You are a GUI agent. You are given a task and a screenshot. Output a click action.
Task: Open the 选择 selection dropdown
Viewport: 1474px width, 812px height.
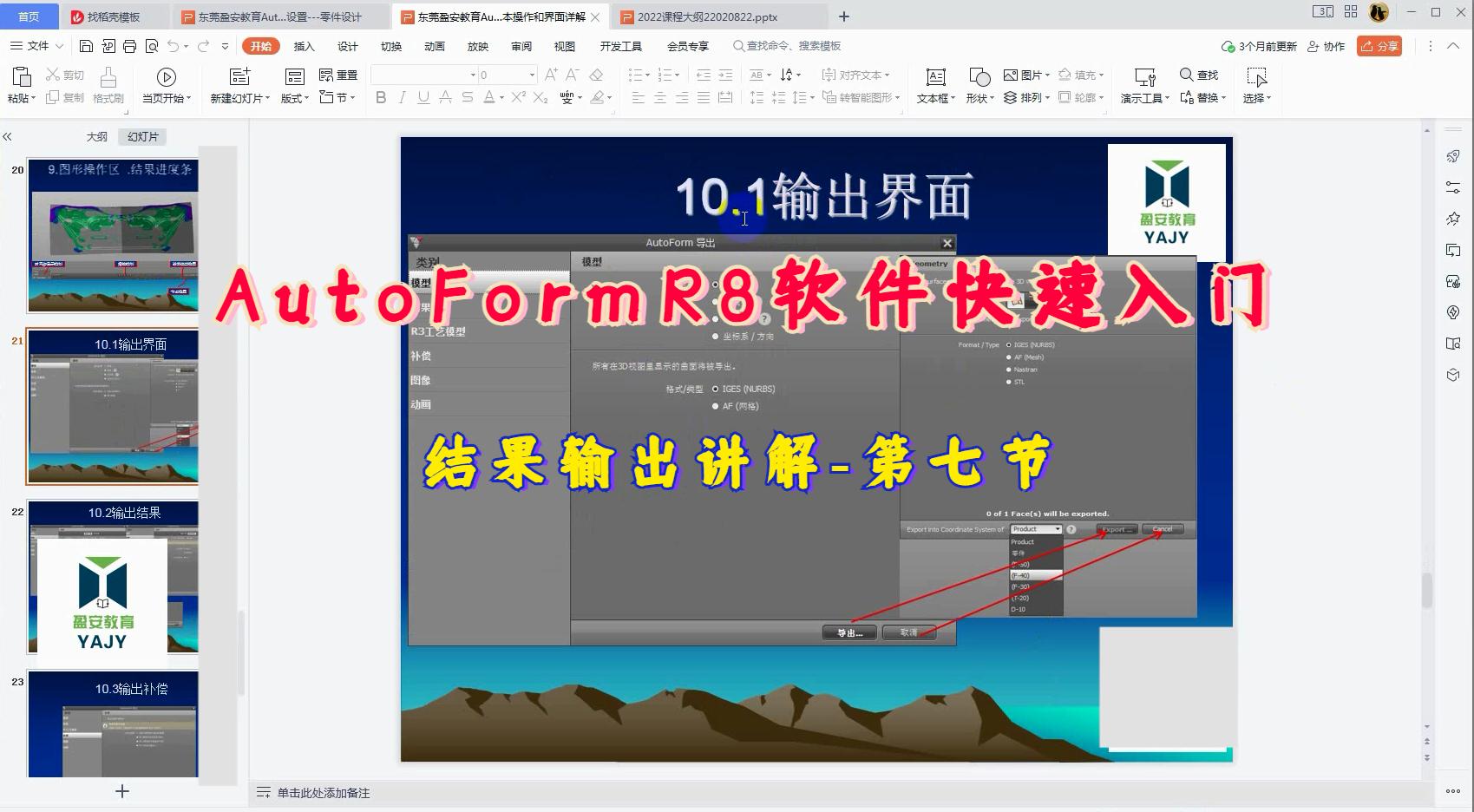click(x=1255, y=98)
